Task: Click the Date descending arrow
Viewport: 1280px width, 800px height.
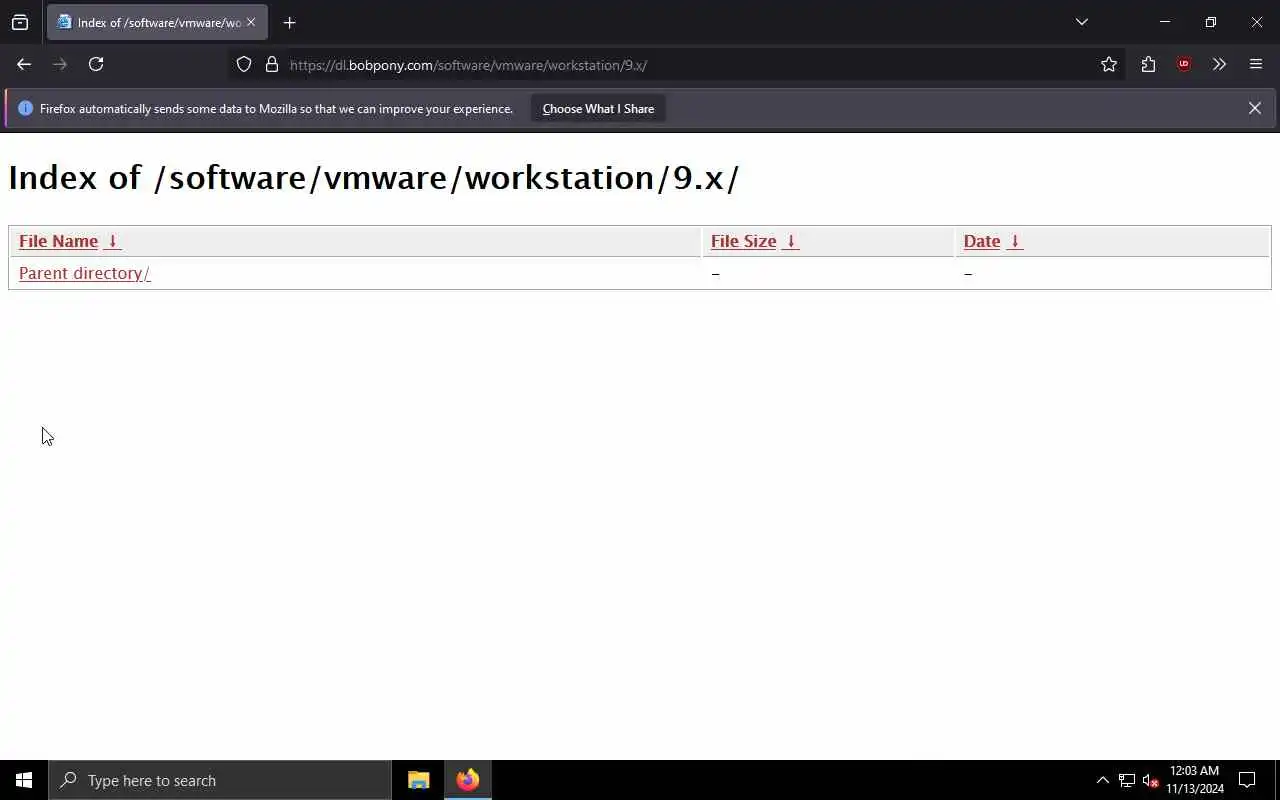Action: point(1015,241)
